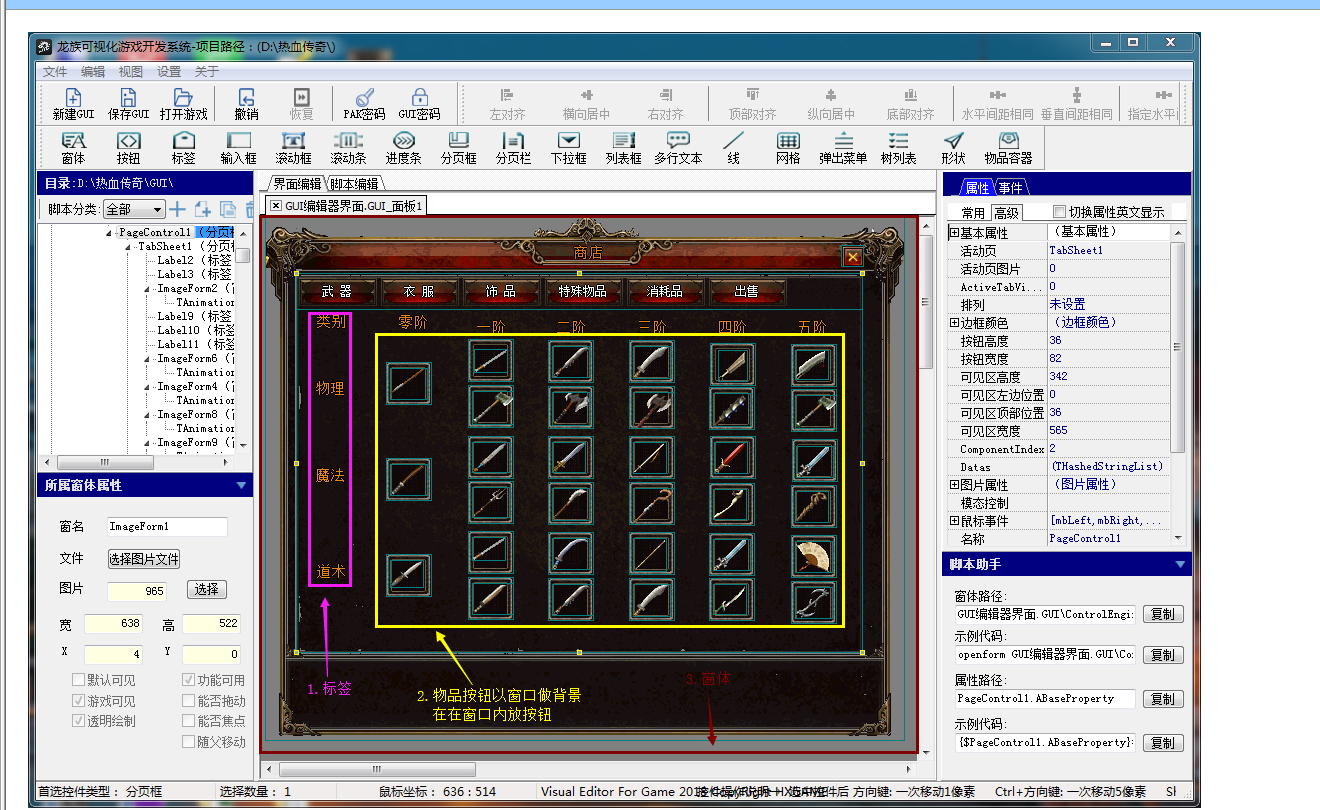This screenshot has width=1320, height=810.
Task: Open the 编辑 menu
Action: pyautogui.click(x=93, y=71)
